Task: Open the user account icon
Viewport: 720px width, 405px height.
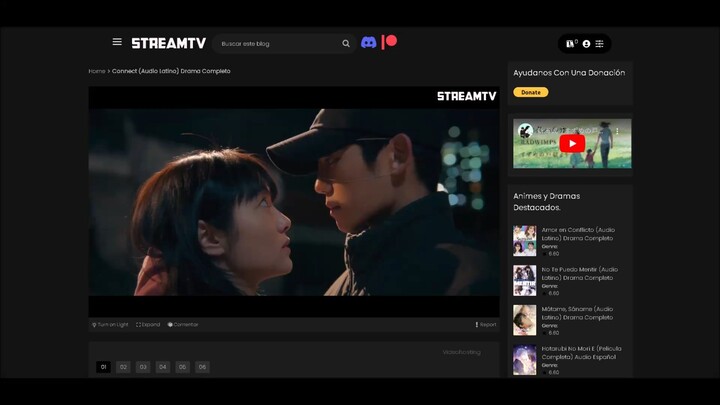Action: coord(586,44)
